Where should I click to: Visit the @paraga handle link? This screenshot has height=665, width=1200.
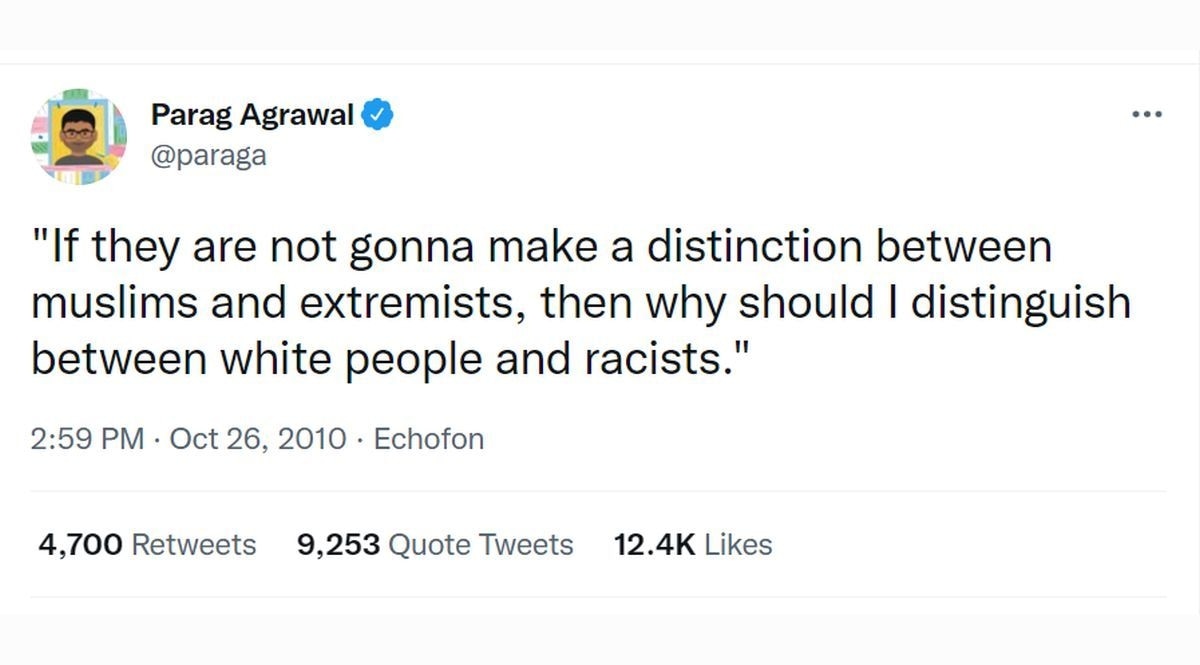209,156
